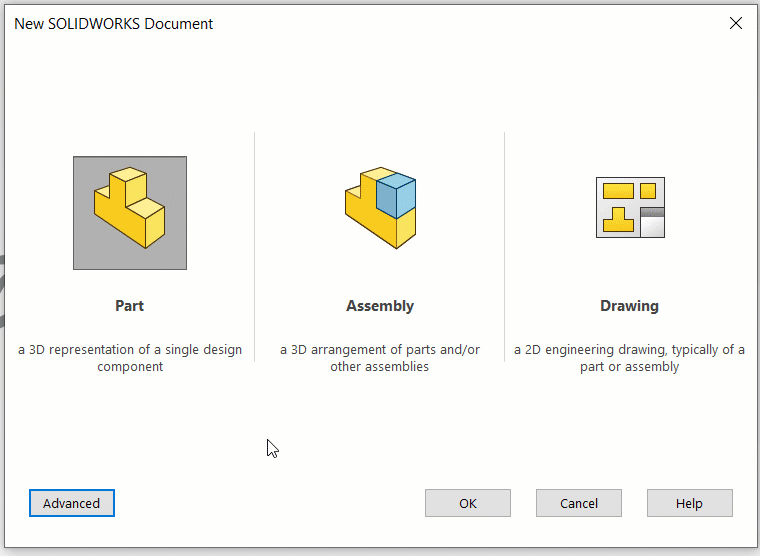Click the '2D engineering drawing' description
Image resolution: width=760 pixels, height=556 pixels.
pos(630,358)
